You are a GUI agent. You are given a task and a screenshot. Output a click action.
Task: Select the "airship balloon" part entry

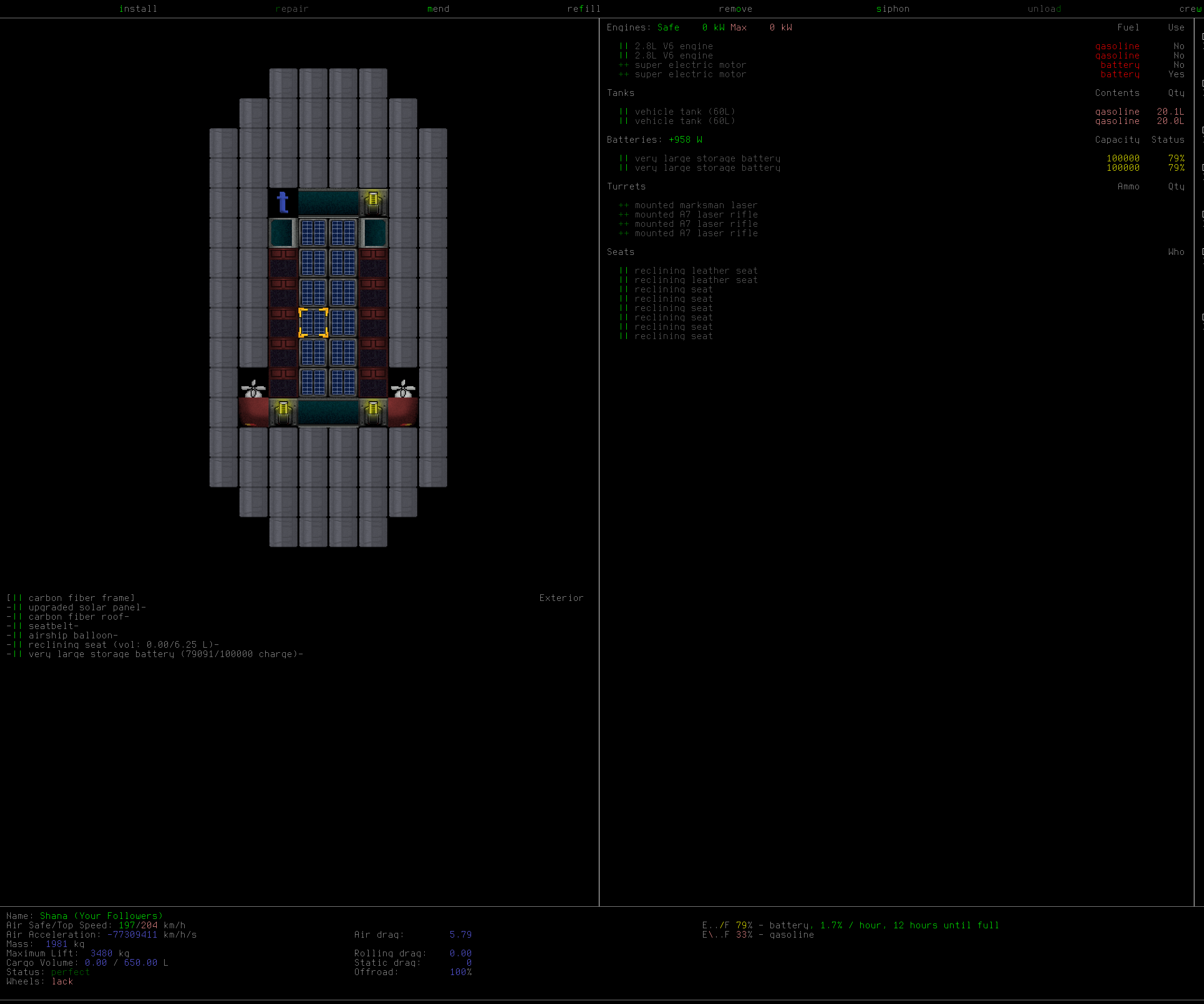click(x=62, y=636)
